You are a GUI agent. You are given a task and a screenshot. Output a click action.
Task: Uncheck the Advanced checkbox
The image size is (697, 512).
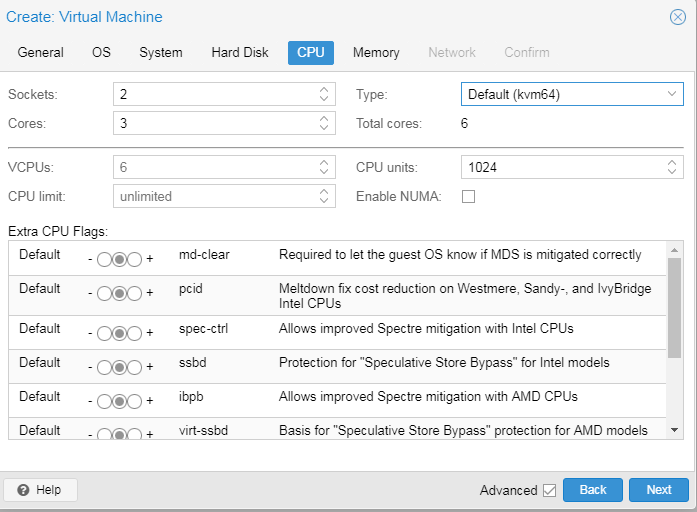549,490
